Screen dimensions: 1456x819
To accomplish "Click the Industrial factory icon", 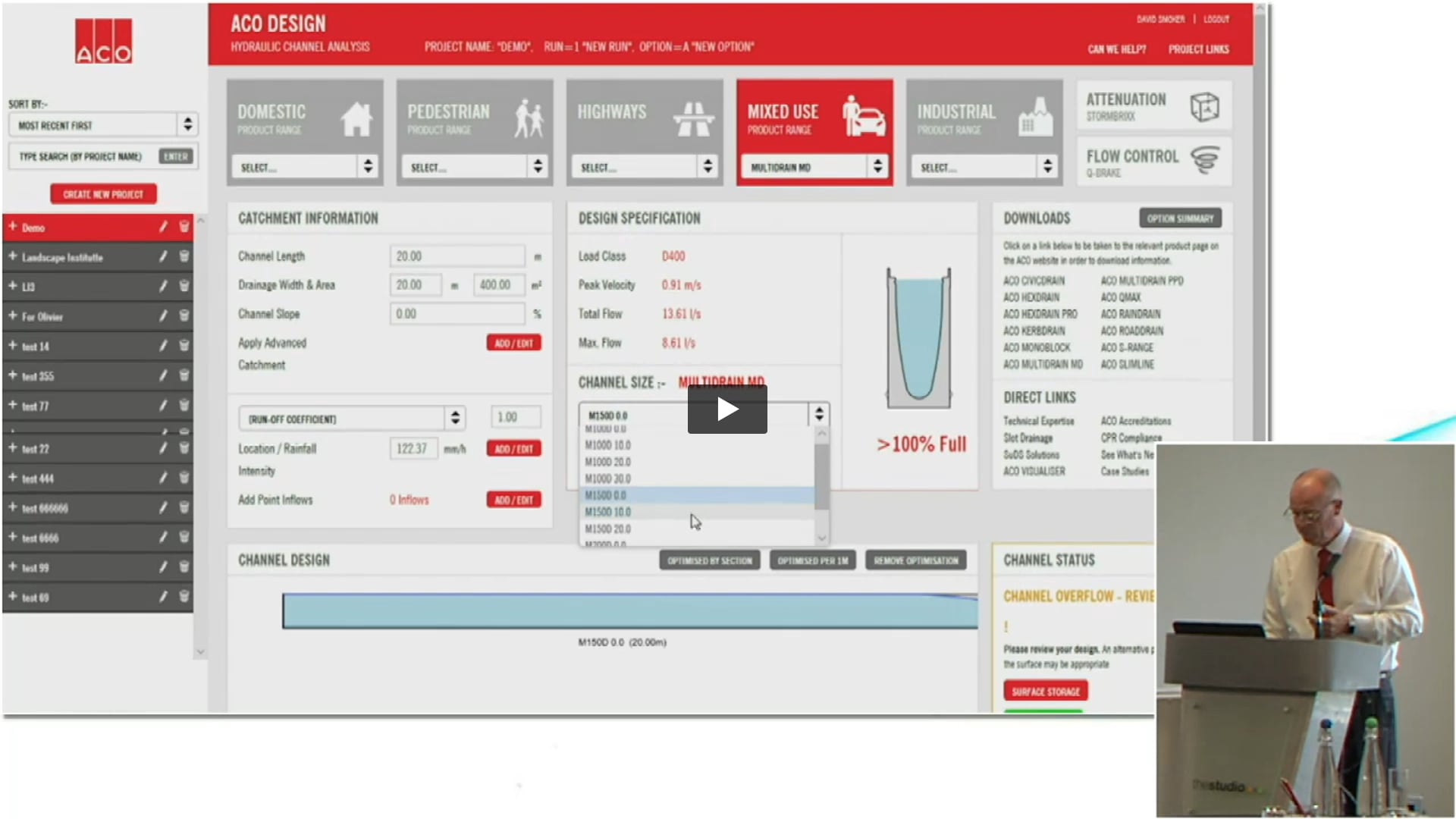I will (x=1035, y=118).
